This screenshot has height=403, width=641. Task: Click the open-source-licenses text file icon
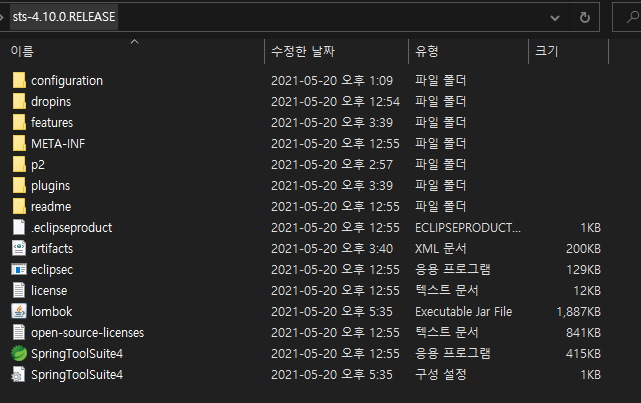(x=19, y=333)
